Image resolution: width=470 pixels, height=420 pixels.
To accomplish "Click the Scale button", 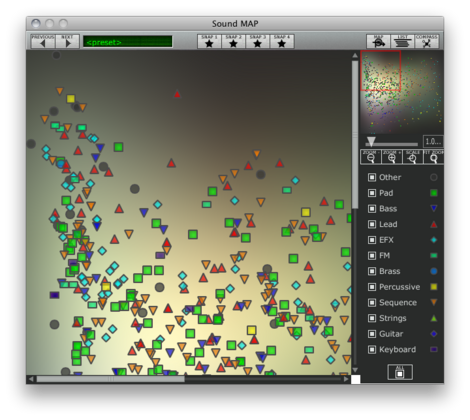I will 413,157.
